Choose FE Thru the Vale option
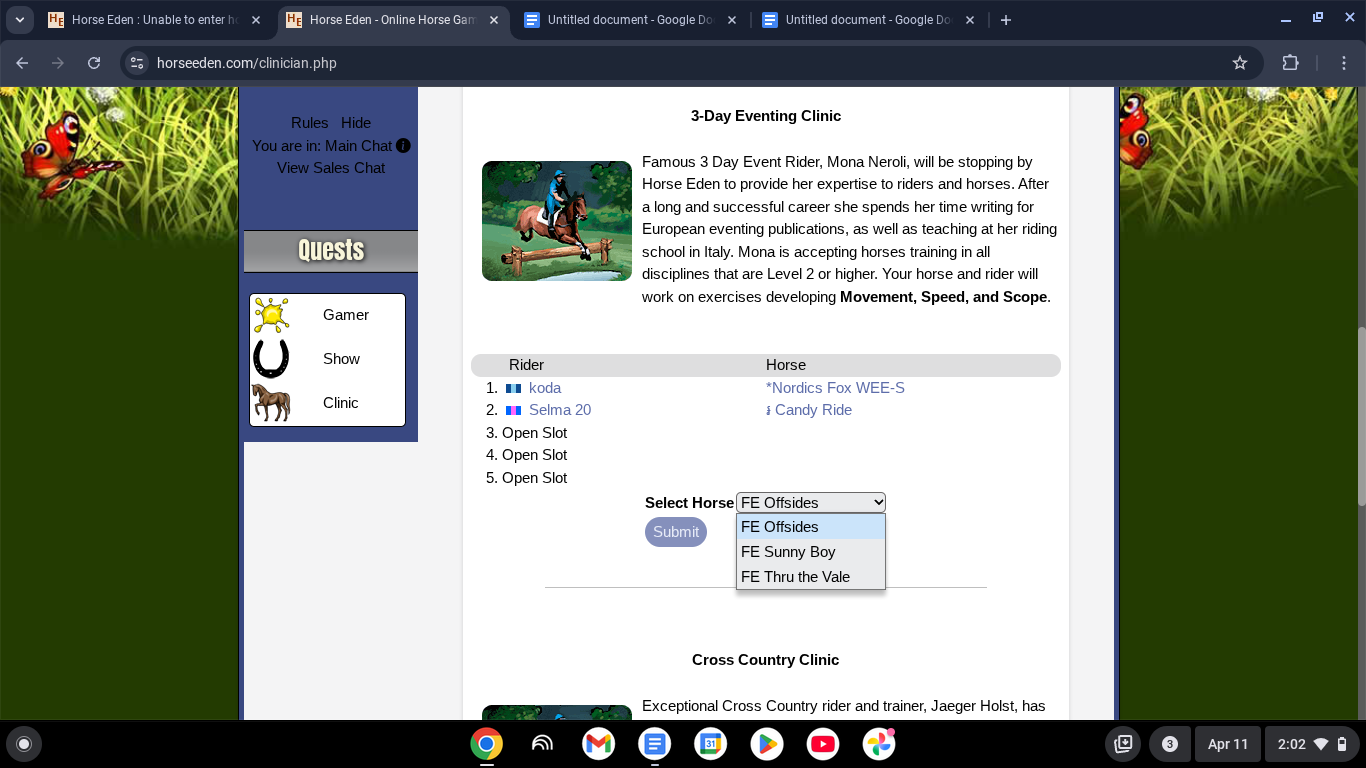This screenshot has width=1366, height=768. coord(795,577)
